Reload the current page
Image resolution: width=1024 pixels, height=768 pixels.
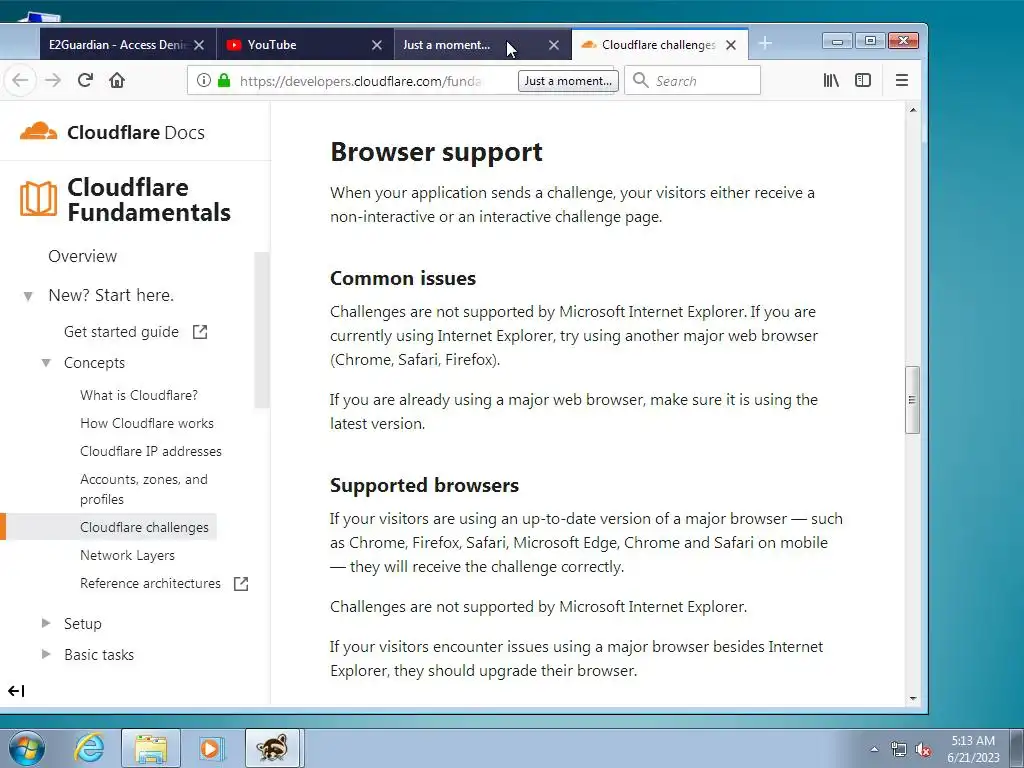[85, 80]
